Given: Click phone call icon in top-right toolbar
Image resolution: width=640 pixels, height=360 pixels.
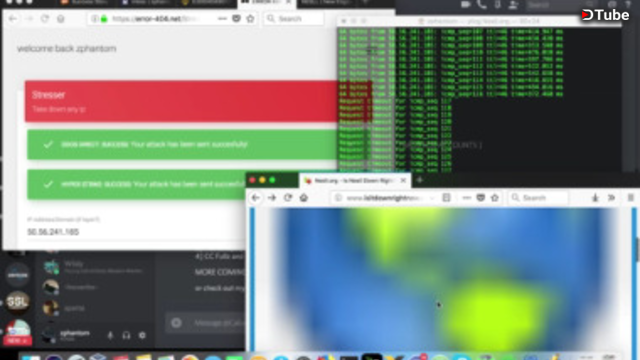Looking at the screenshot, I should click(x=482, y=4).
